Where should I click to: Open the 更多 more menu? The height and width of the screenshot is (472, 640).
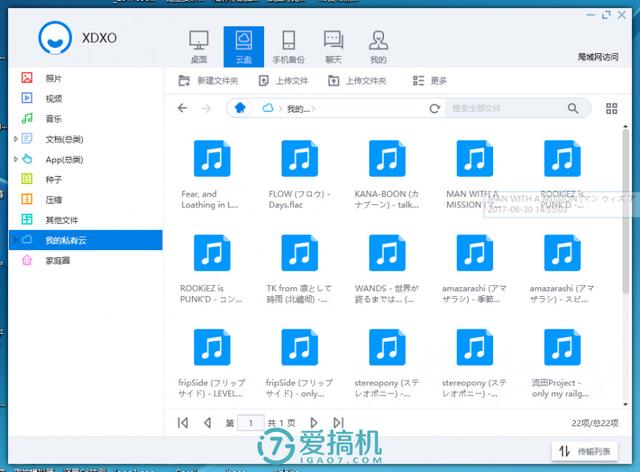430,81
